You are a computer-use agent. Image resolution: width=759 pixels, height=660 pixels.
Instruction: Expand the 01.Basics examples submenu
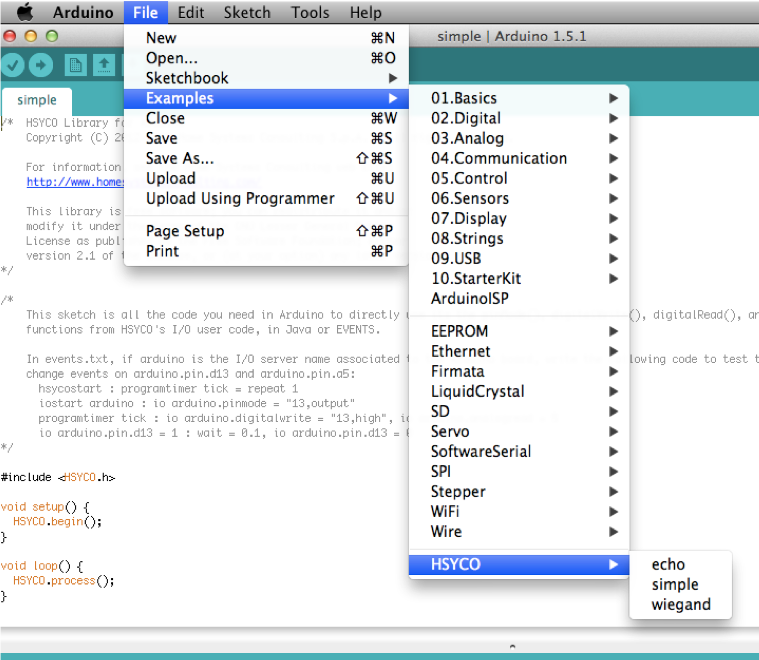(519, 98)
